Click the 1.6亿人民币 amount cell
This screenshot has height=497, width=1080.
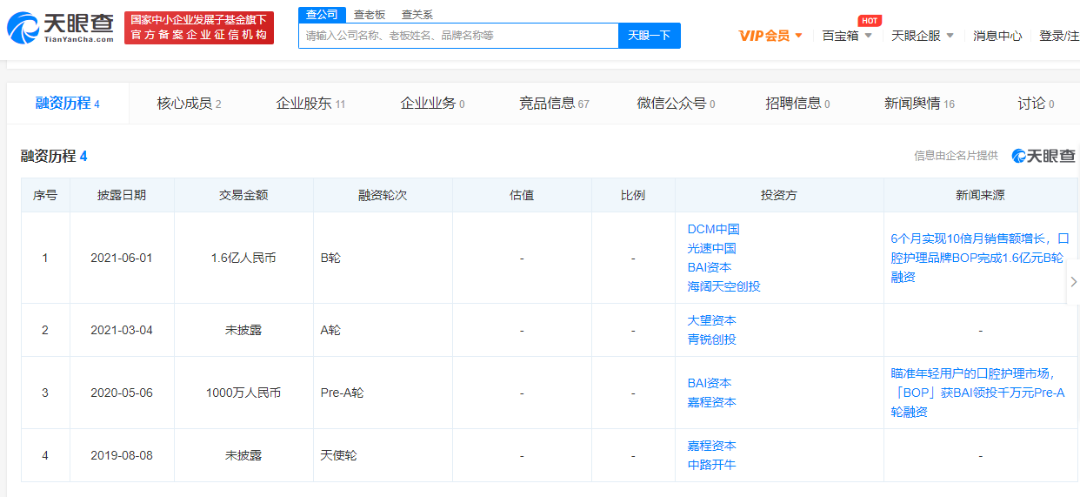click(244, 258)
